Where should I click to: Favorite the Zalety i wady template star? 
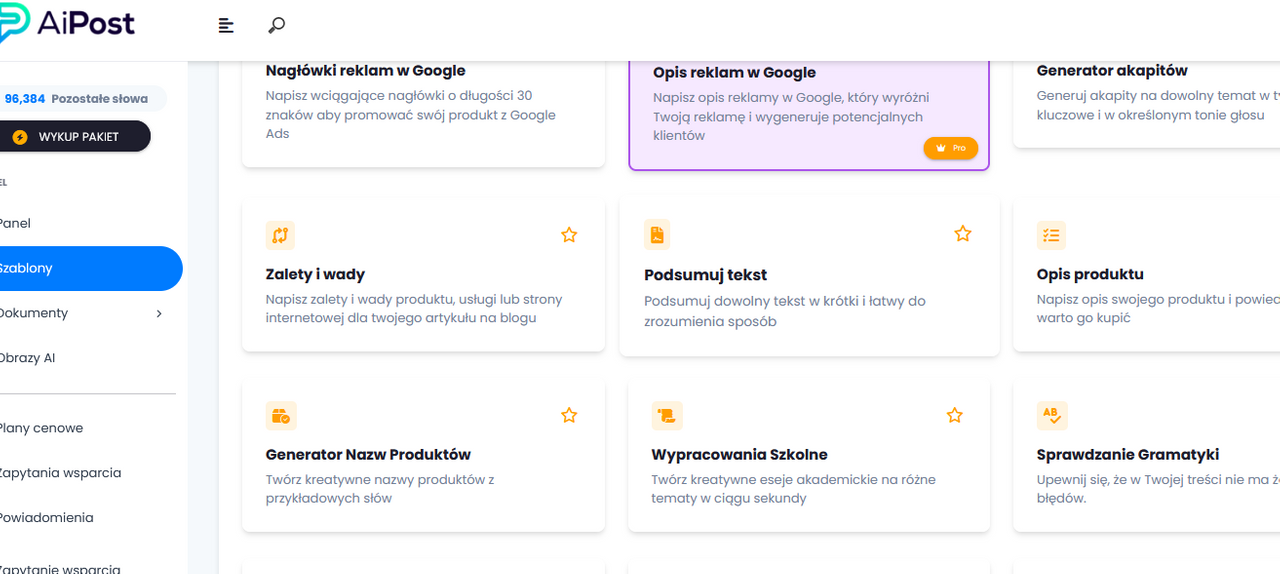(x=569, y=235)
